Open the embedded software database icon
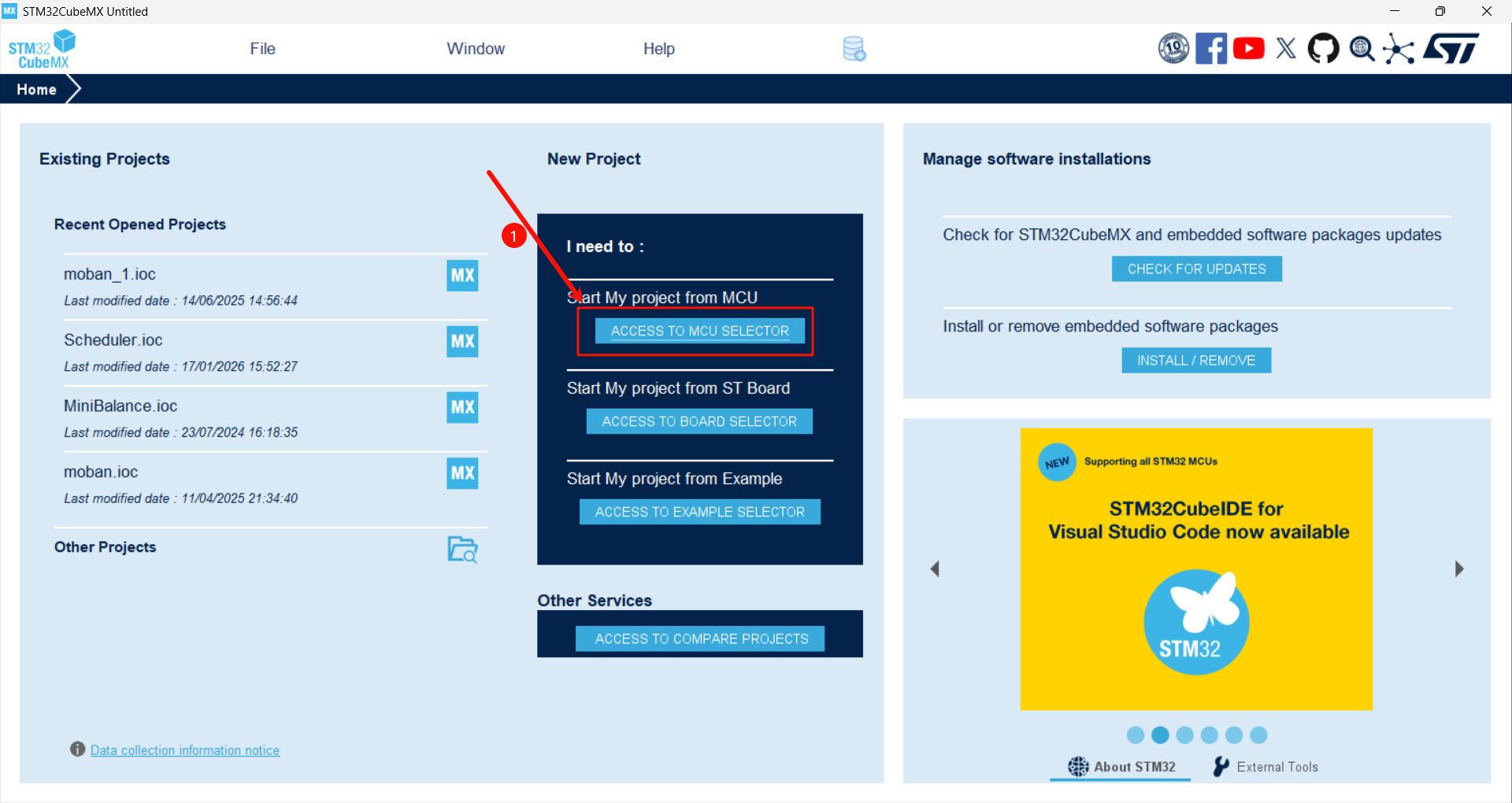Viewport: 1512px width, 803px height. pyautogui.click(x=854, y=49)
